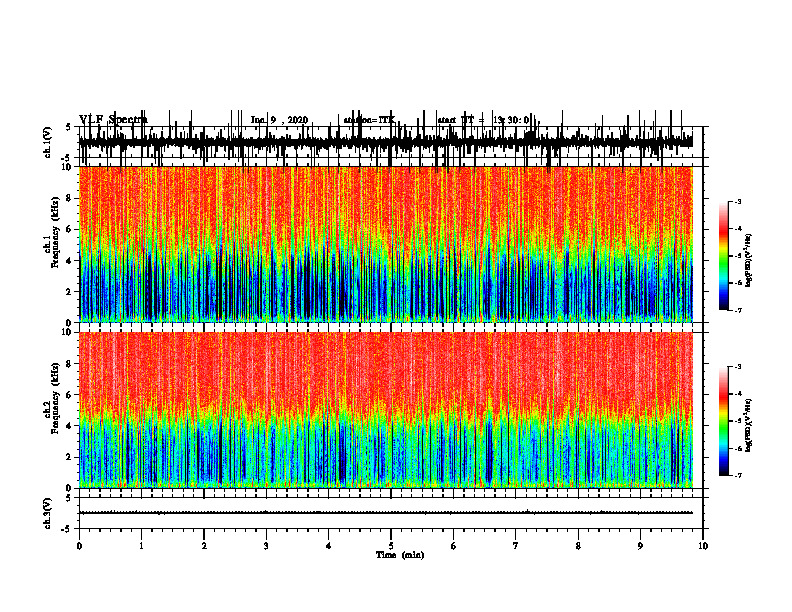792x612 pixels.
Task: Click the flat ch.3 voltage trace
Action: click(386, 513)
